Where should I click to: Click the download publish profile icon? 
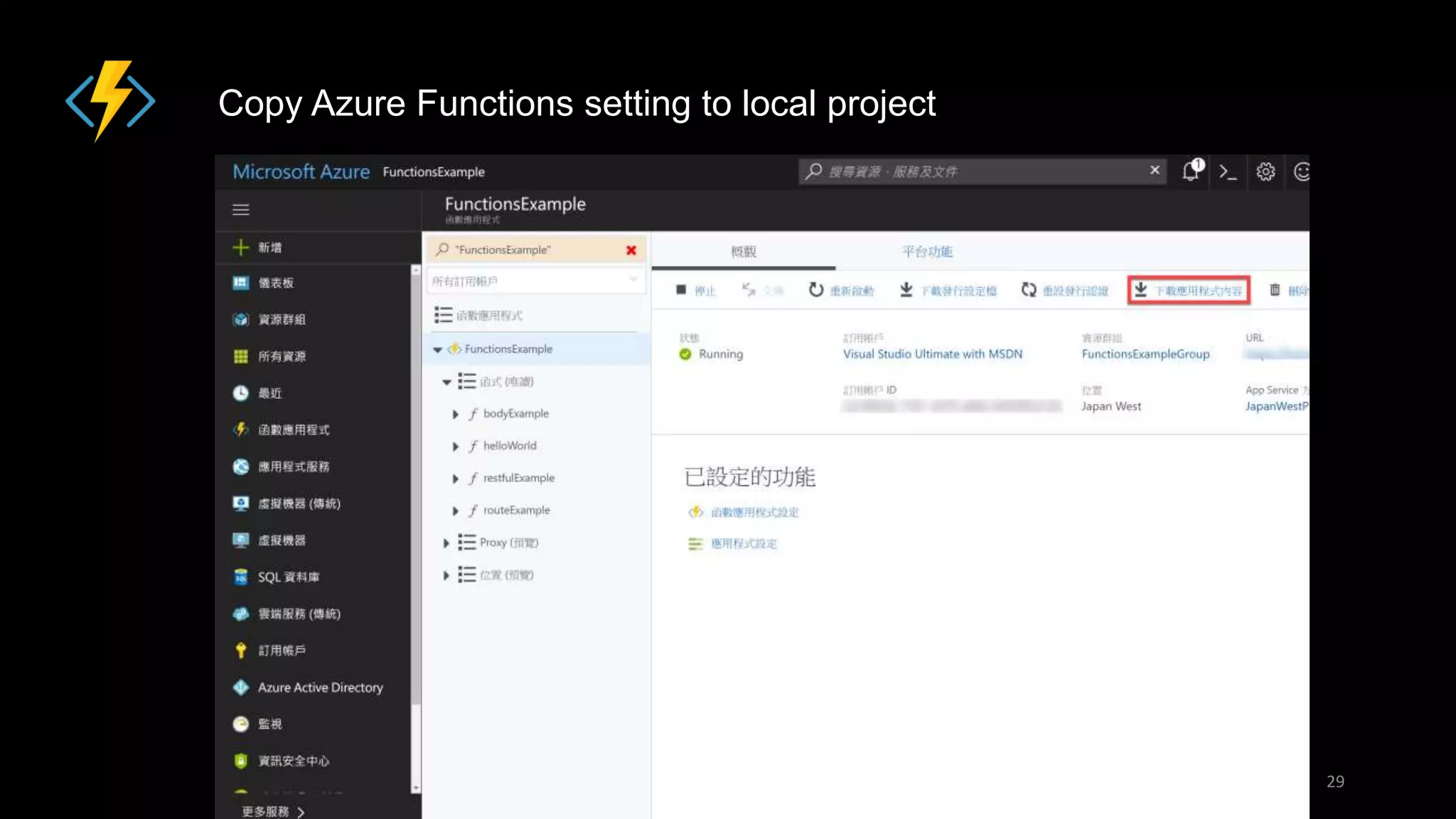906,289
